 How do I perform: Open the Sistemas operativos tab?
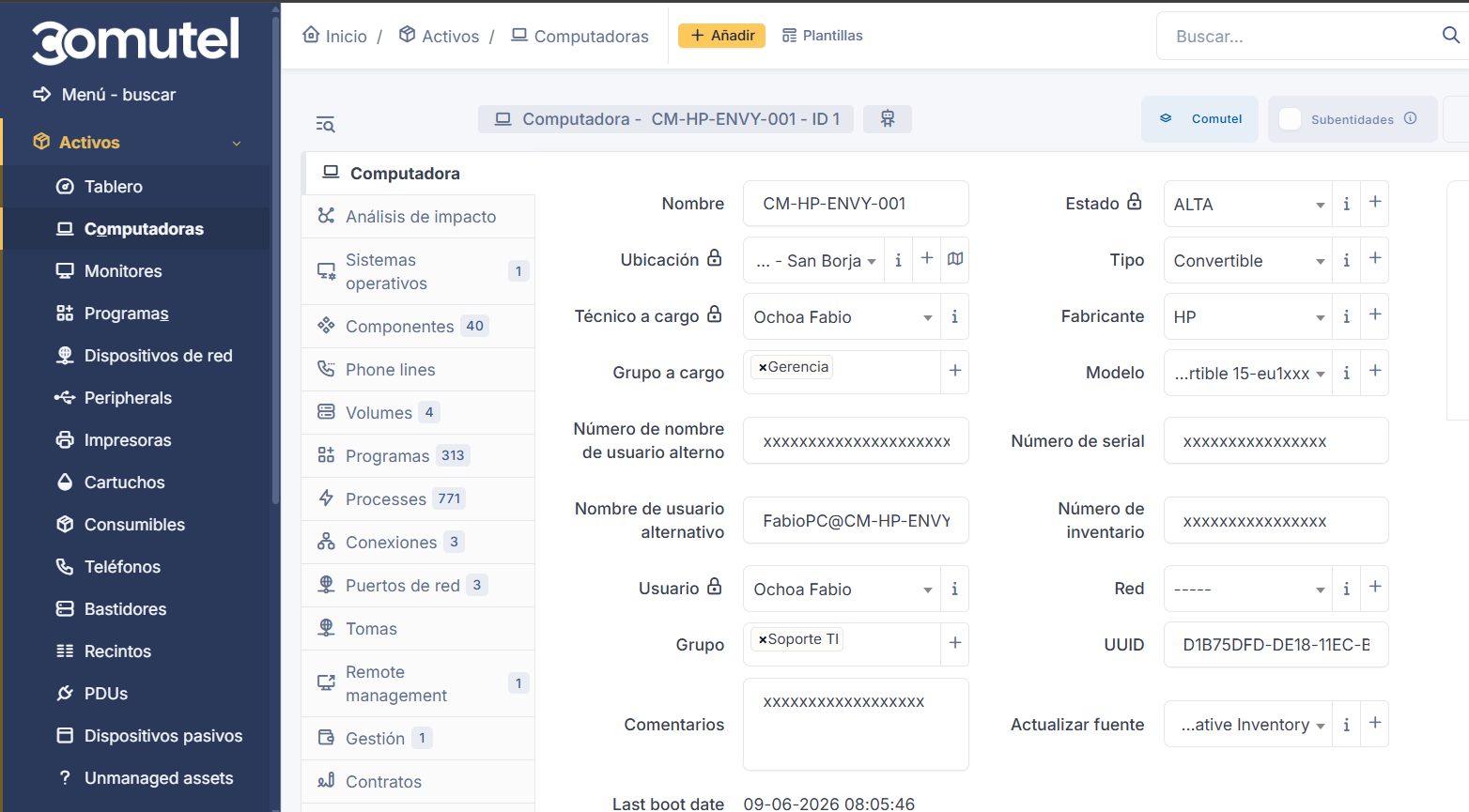pos(418,271)
